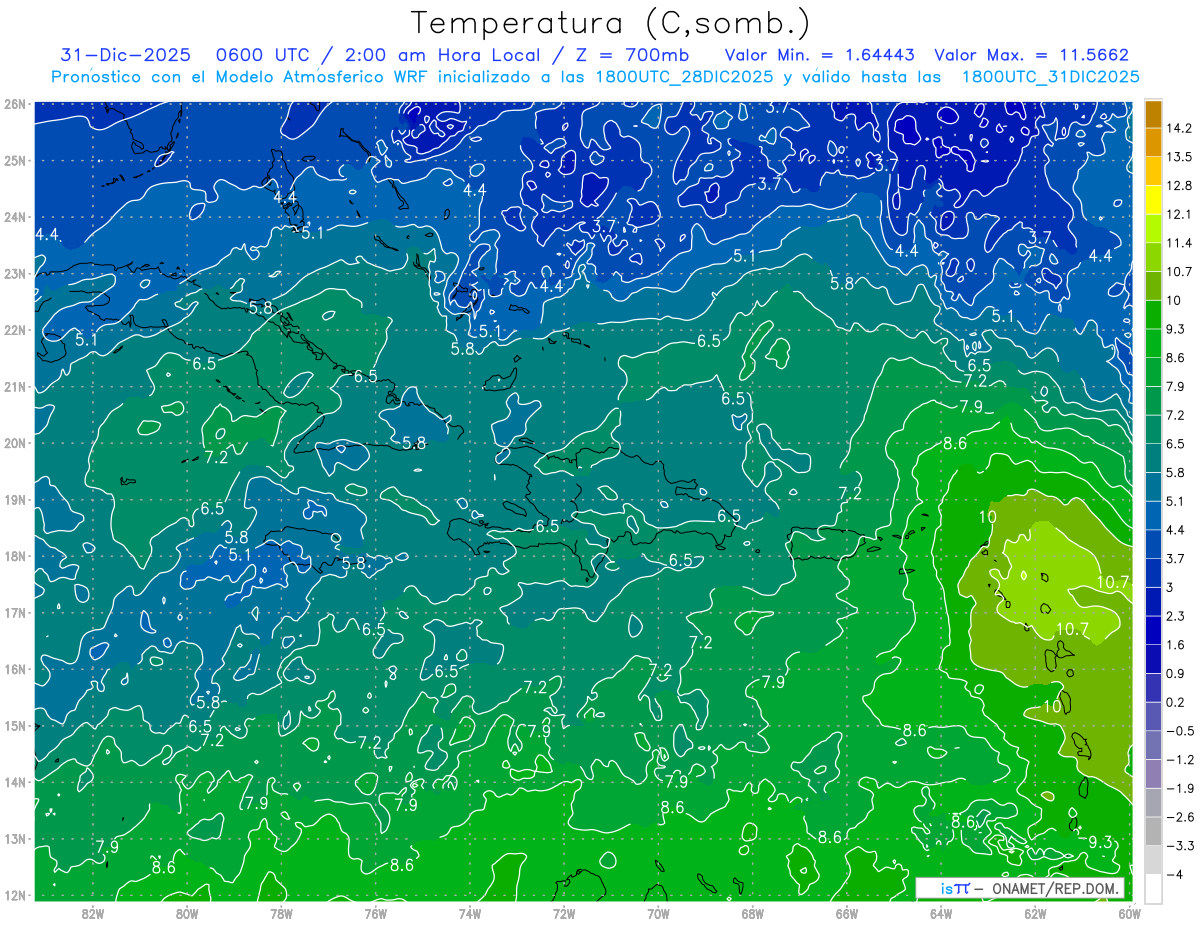Click the "24N" latitude axis label

pos(15,217)
